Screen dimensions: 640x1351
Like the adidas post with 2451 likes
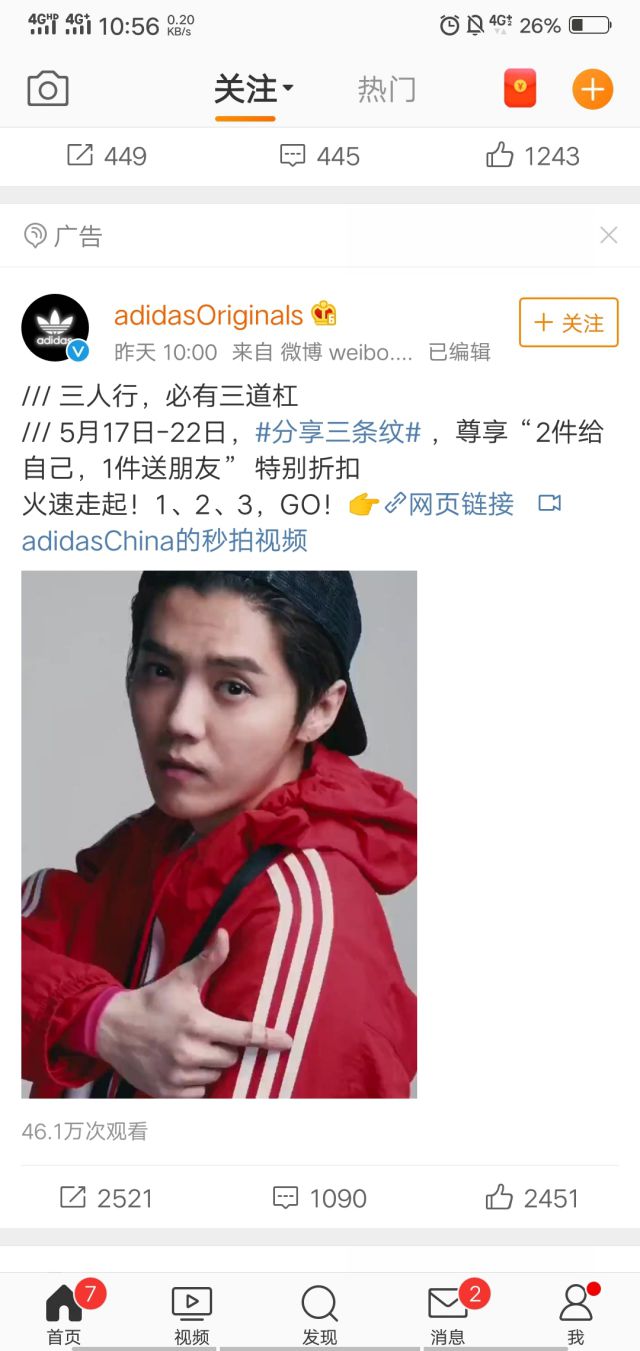pos(532,1198)
